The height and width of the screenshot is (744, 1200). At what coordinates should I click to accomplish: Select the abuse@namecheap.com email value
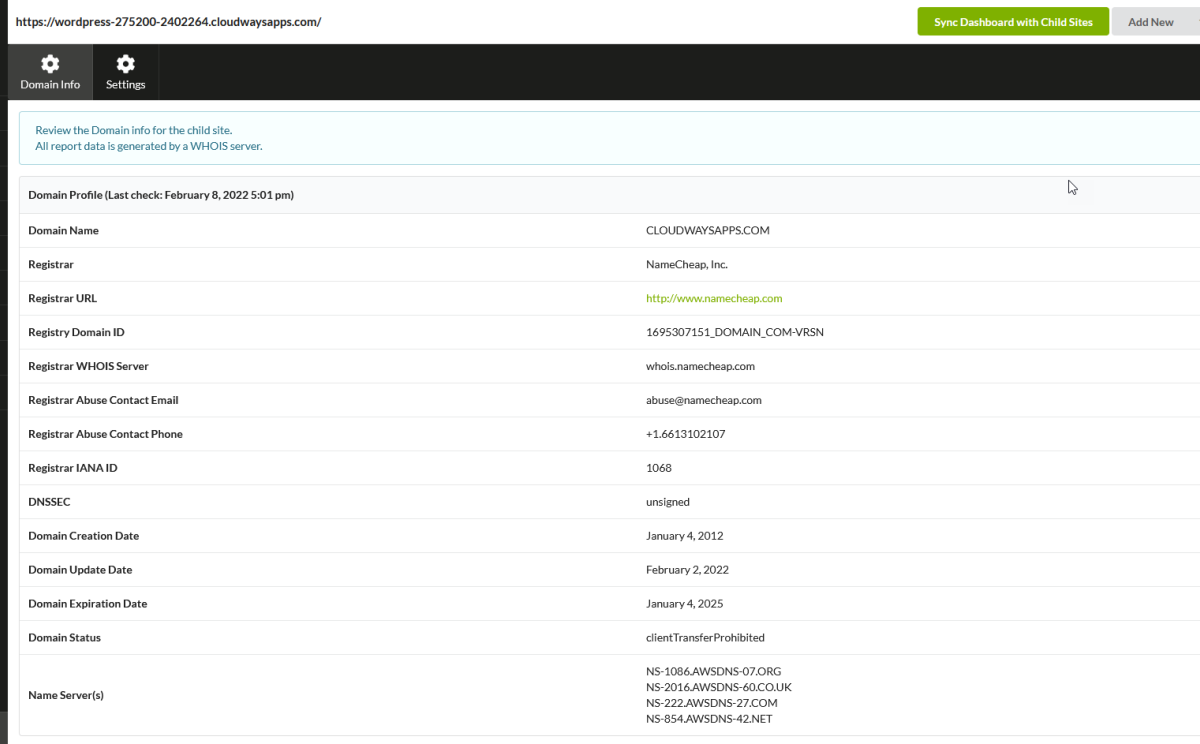point(703,400)
